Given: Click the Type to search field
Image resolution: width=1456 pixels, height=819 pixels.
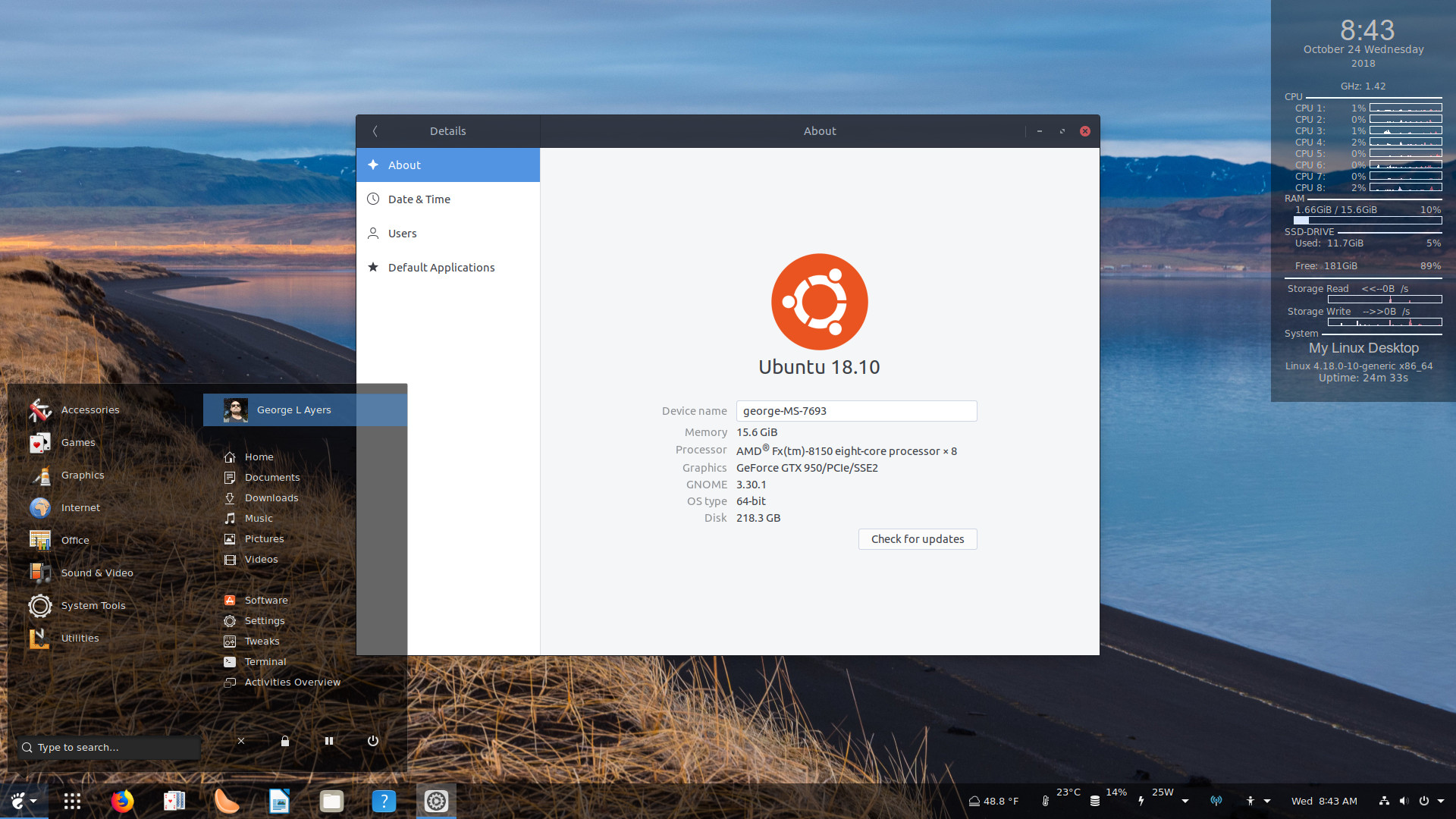Looking at the screenshot, I should [x=108, y=748].
